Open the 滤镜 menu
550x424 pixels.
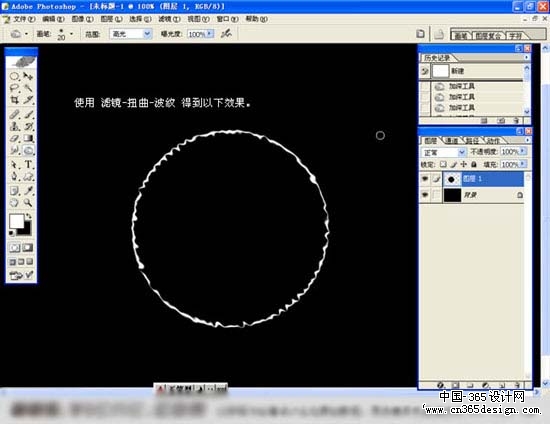[169, 19]
